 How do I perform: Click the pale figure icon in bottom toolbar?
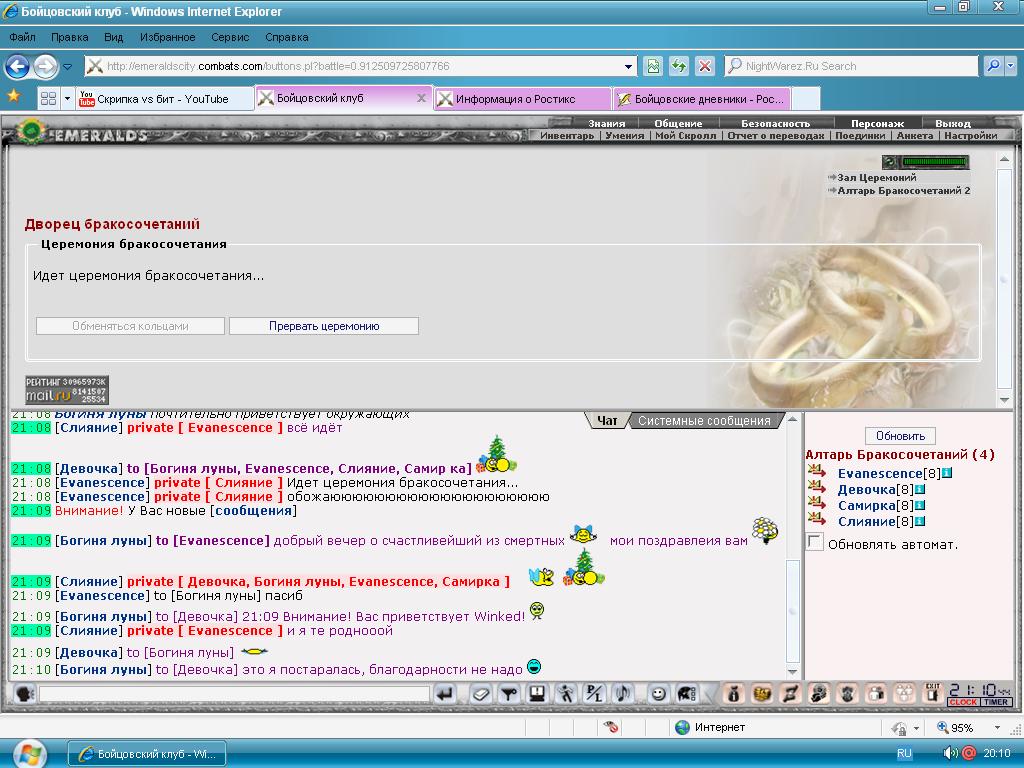point(876,694)
